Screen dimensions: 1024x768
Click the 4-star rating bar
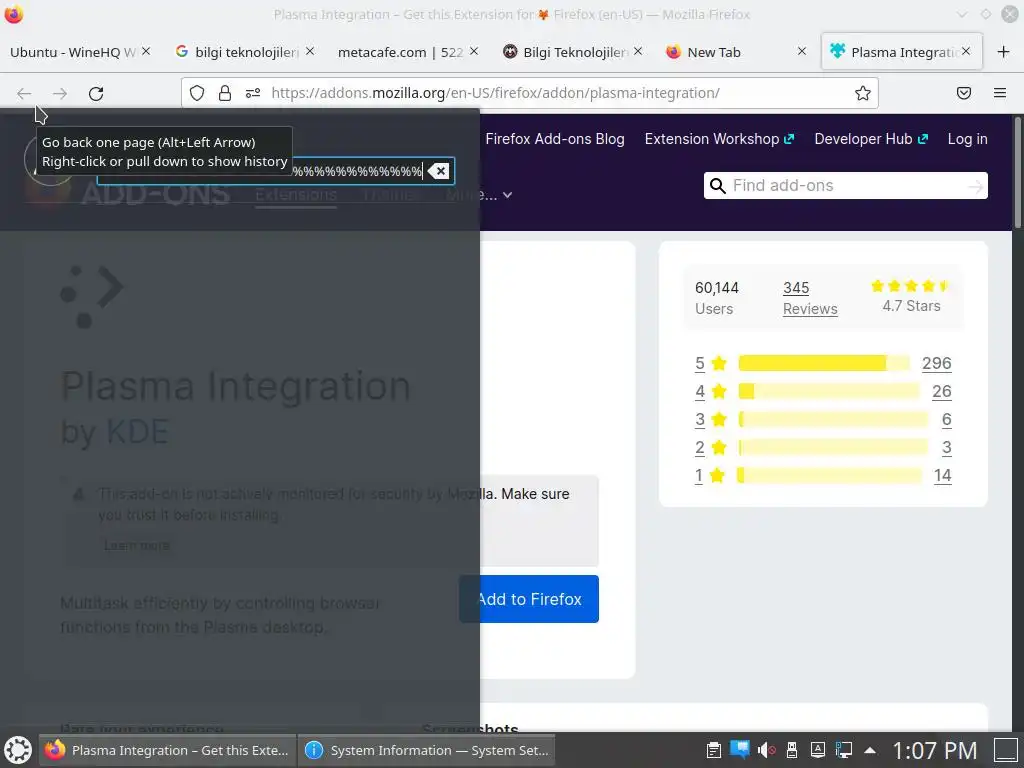pyautogui.click(x=829, y=391)
